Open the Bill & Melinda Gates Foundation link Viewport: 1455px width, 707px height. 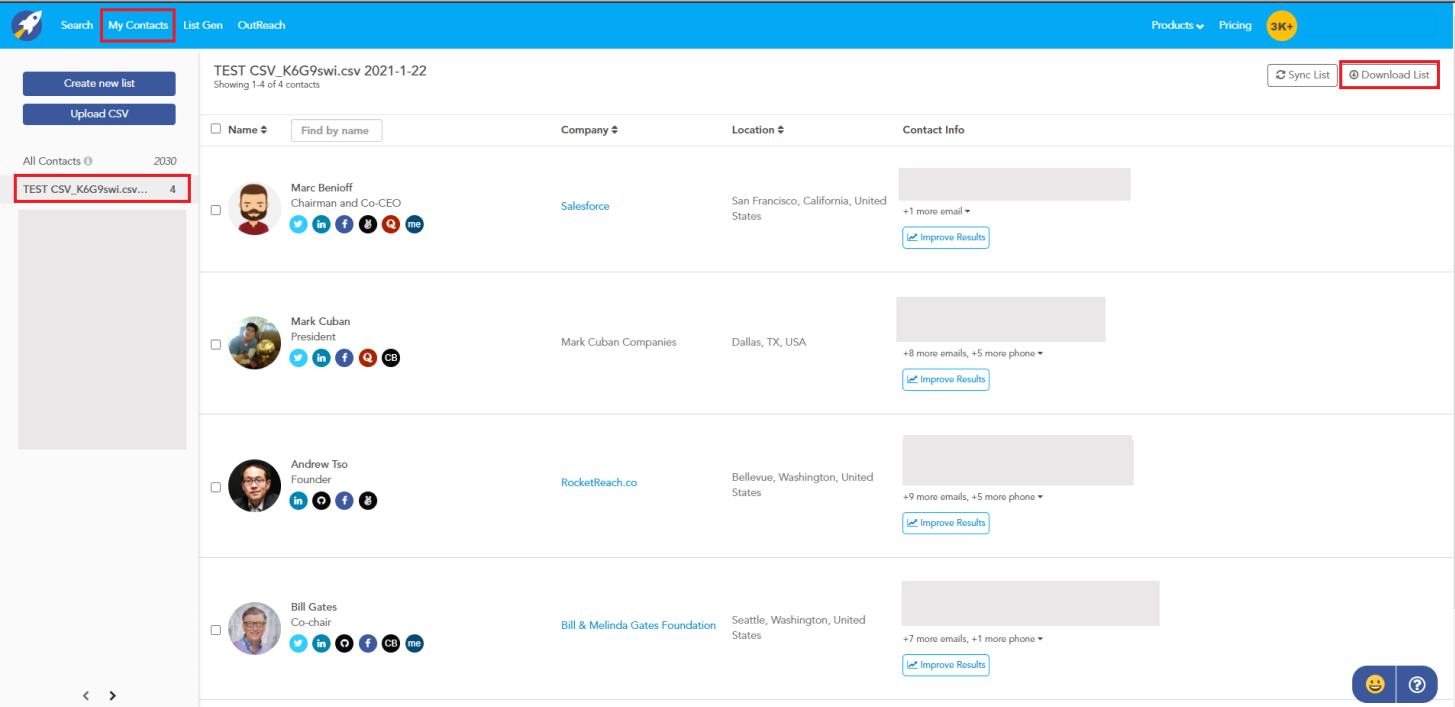(x=638, y=626)
